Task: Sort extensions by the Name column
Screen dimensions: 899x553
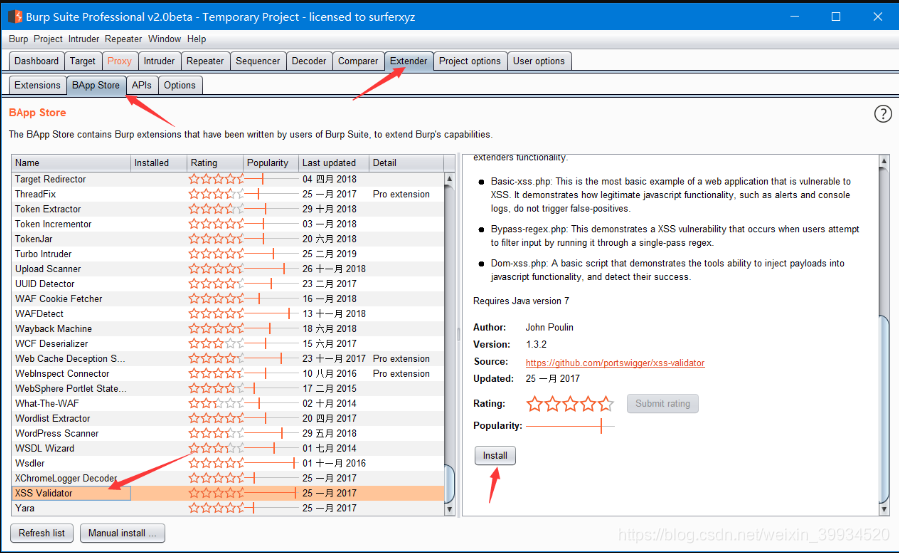Action: [x=71, y=163]
